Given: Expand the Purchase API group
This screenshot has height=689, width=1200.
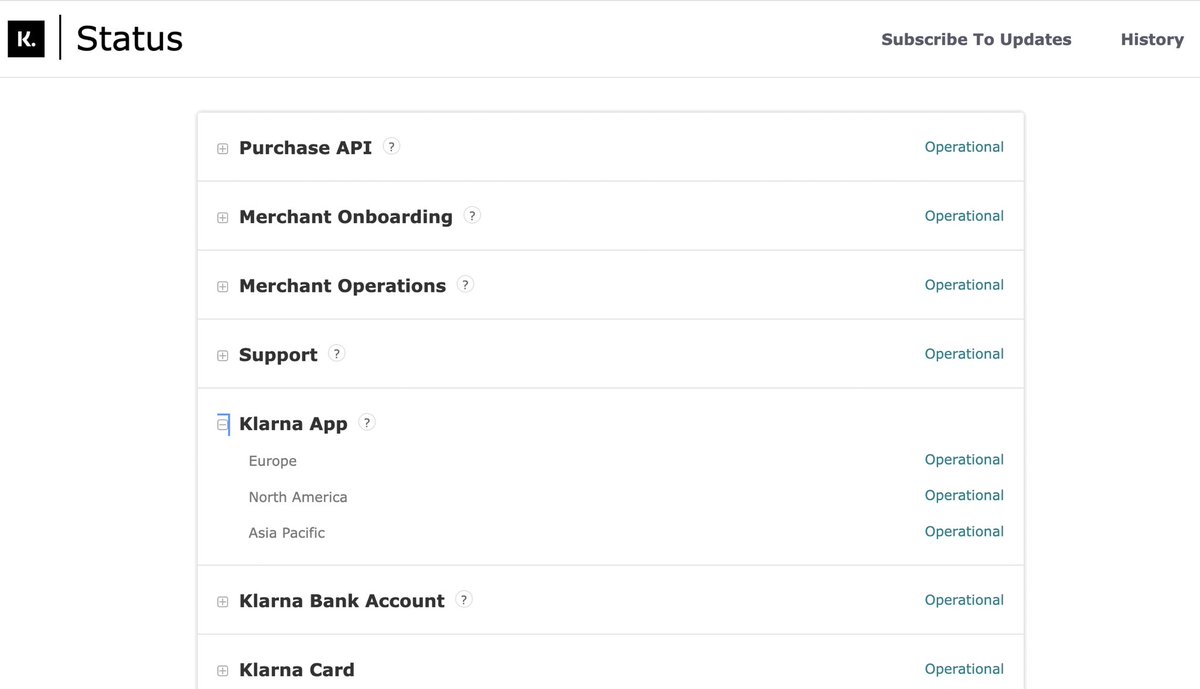Looking at the screenshot, I should [223, 149].
